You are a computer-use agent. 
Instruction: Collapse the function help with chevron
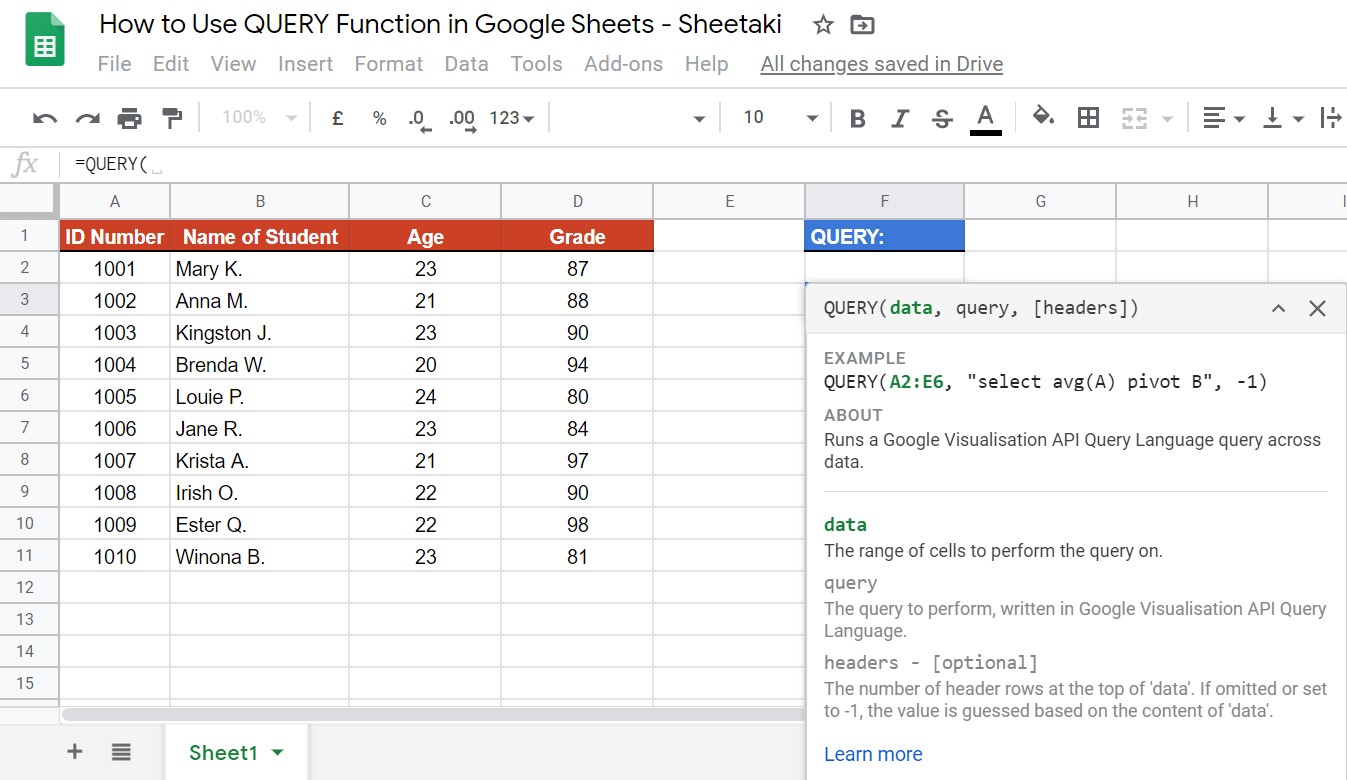click(1278, 308)
